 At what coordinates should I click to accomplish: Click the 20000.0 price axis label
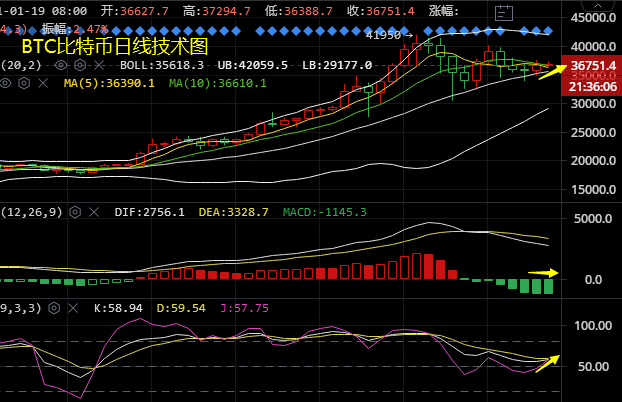593,161
